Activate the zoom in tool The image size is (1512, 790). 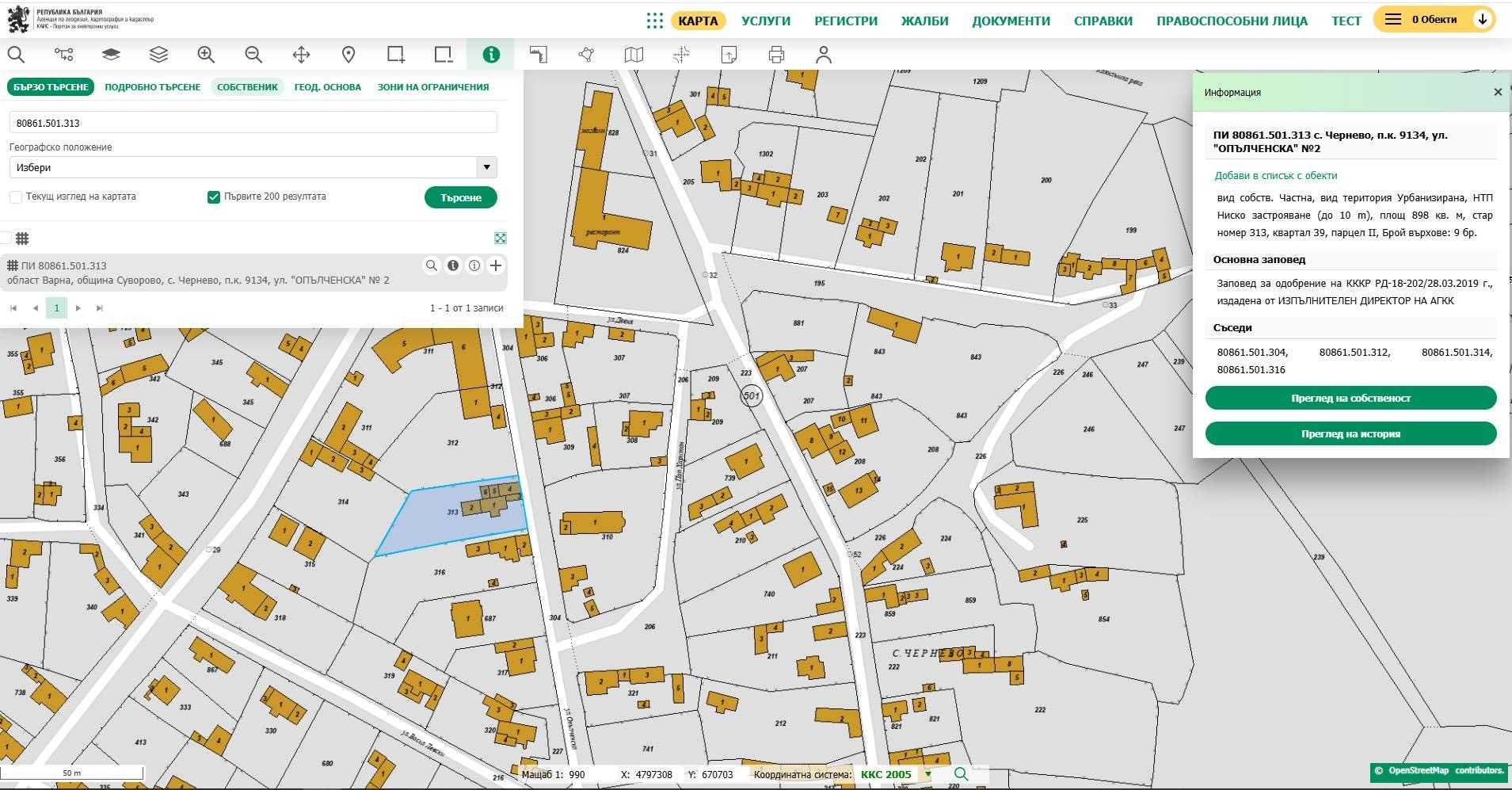[x=206, y=55]
